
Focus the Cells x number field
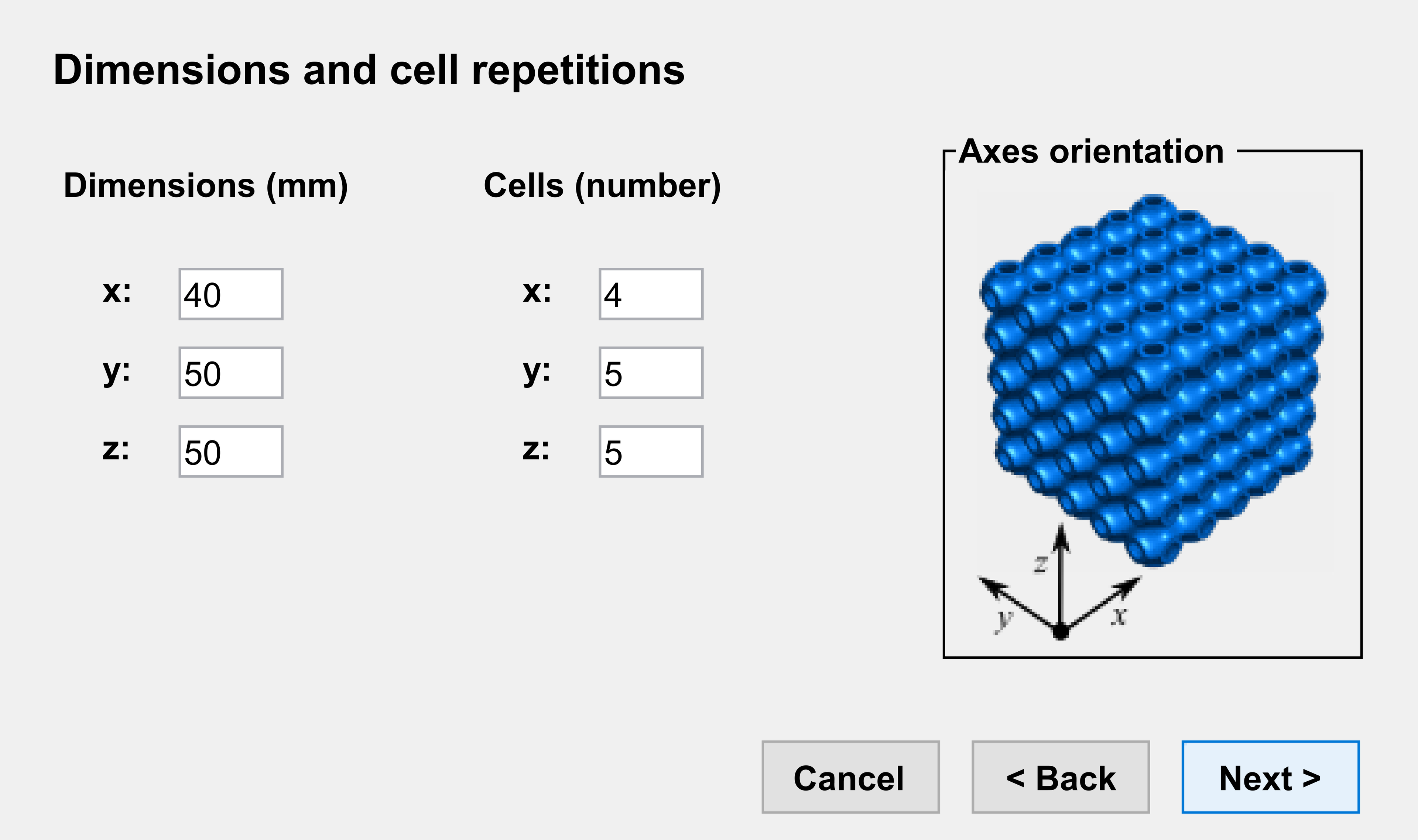[651, 294]
